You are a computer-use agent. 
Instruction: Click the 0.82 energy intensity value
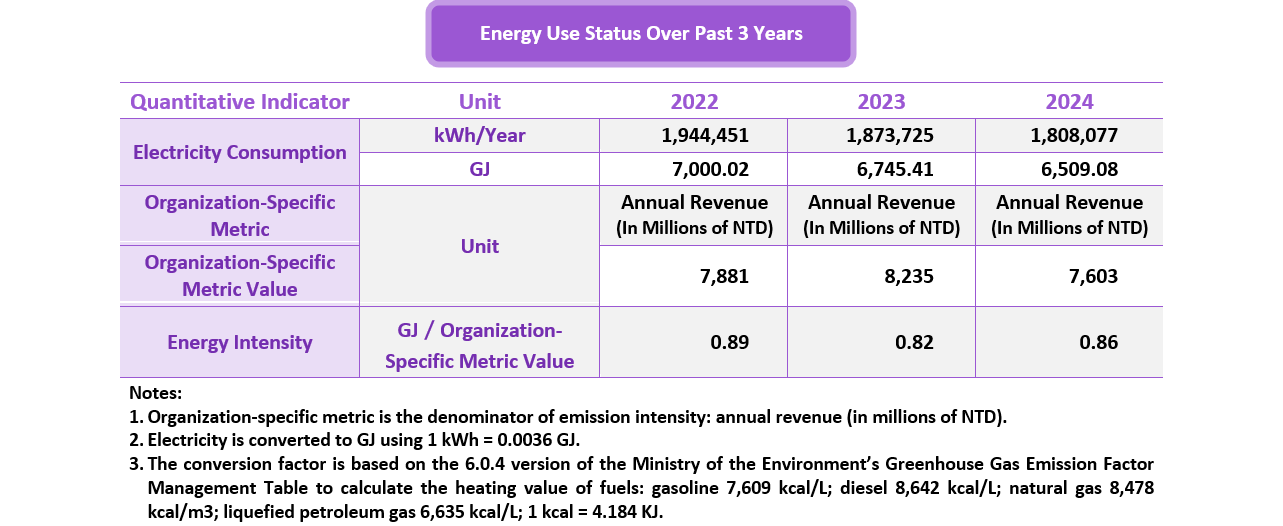click(914, 343)
